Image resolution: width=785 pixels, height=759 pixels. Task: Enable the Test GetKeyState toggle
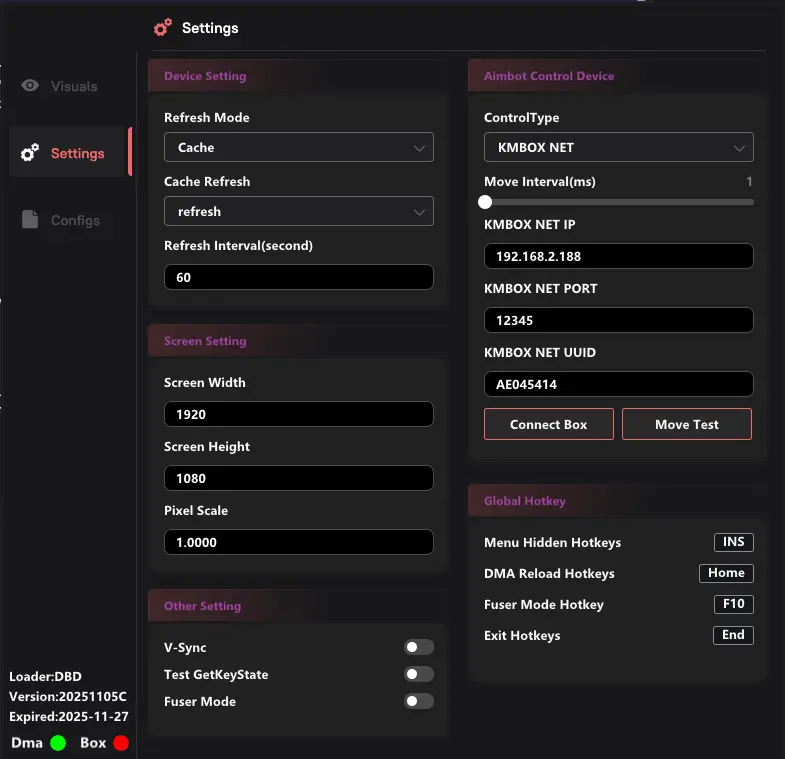(418, 675)
